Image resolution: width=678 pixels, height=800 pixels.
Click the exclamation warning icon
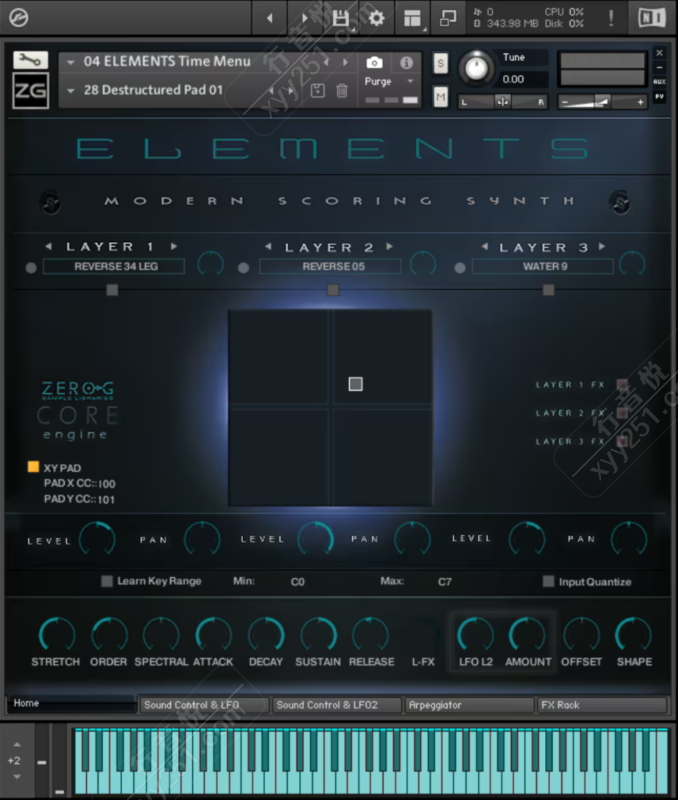[611, 18]
